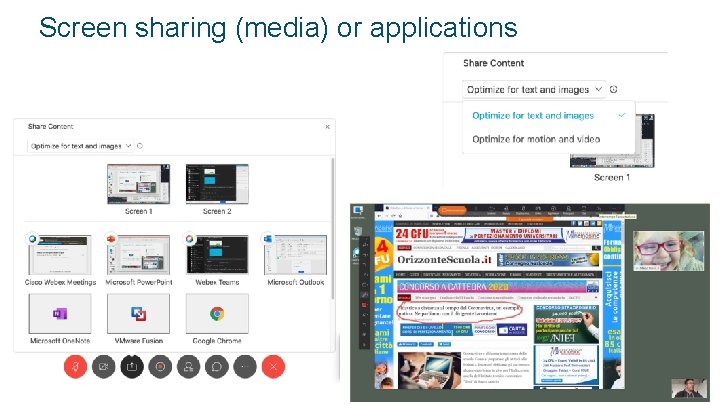This screenshot has height=405, width=720.
Task: Click the info icon next to the large dropdown
Action: coord(613,90)
